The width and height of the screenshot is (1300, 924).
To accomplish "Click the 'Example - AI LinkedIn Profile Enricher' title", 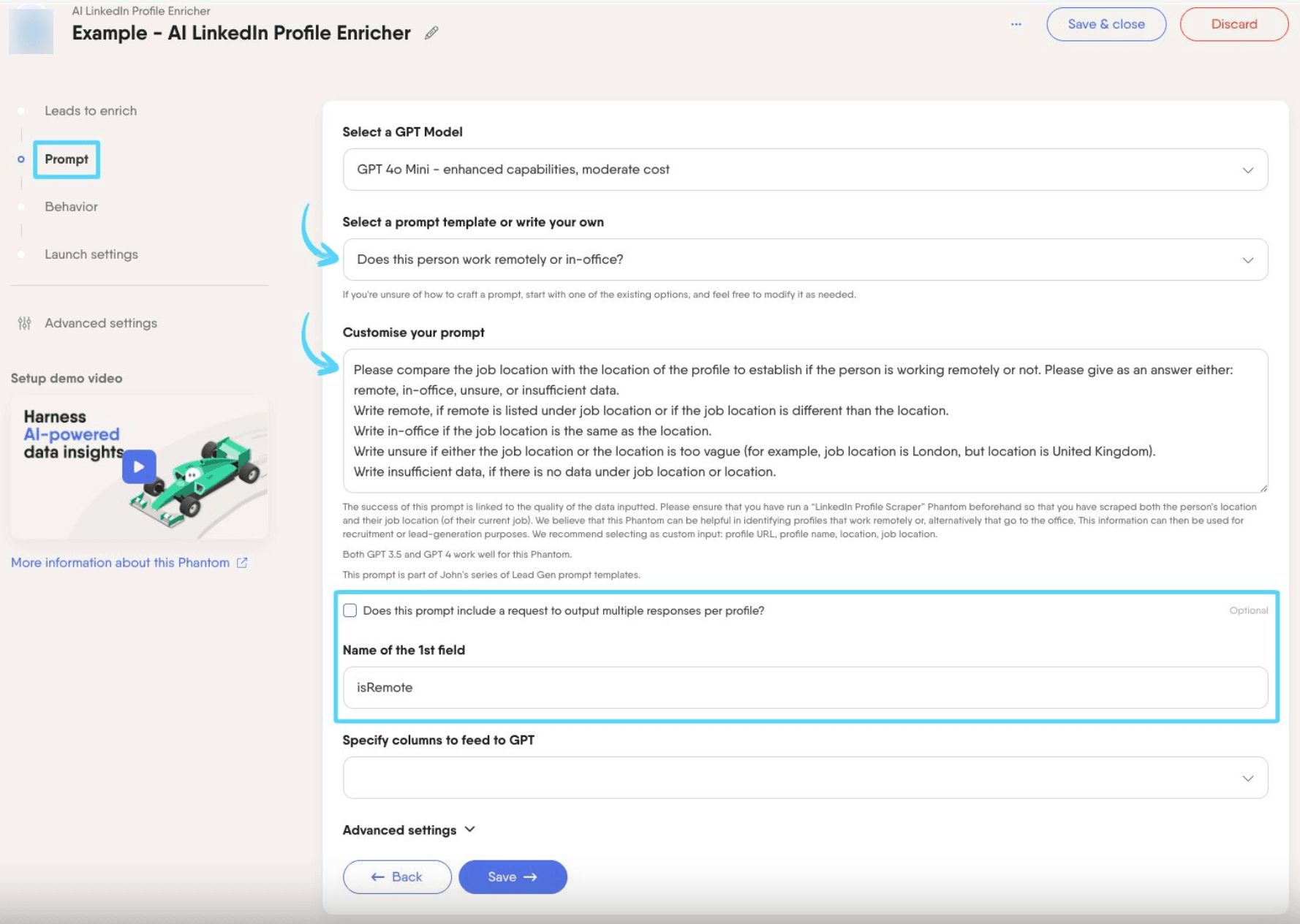I will [241, 33].
